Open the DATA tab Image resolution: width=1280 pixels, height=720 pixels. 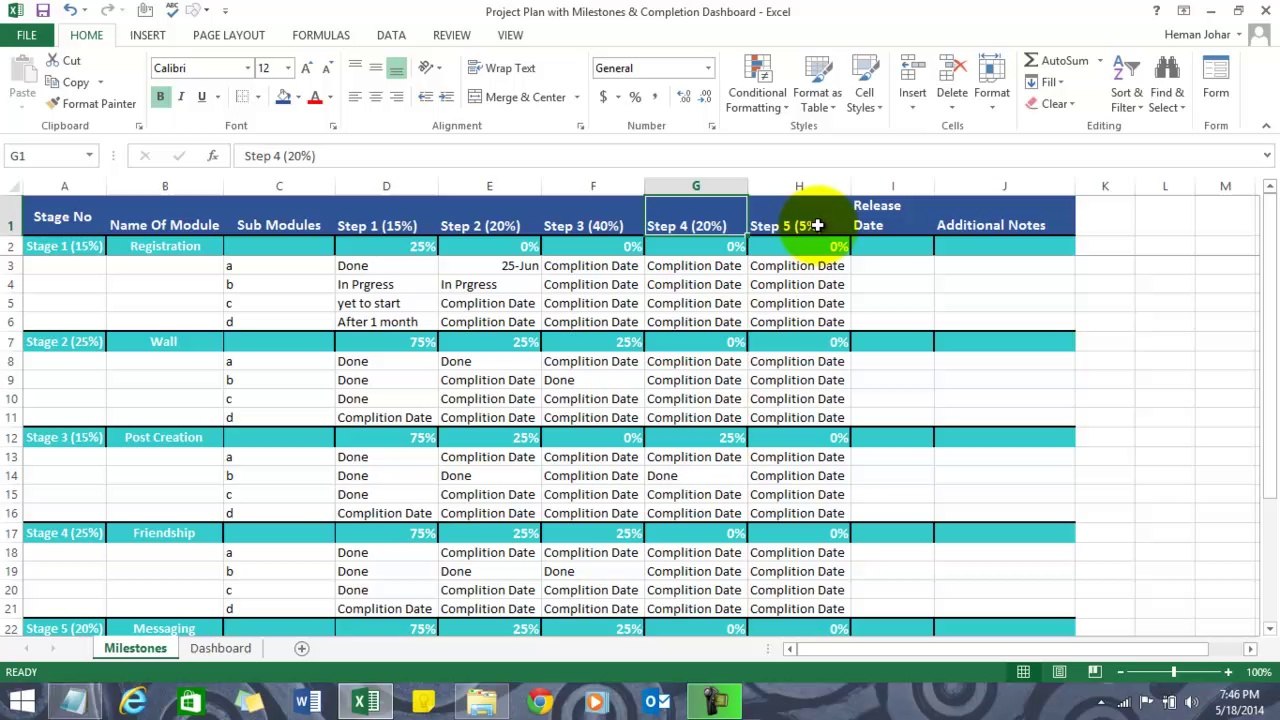pyautogui.click(x=391, y=35)
